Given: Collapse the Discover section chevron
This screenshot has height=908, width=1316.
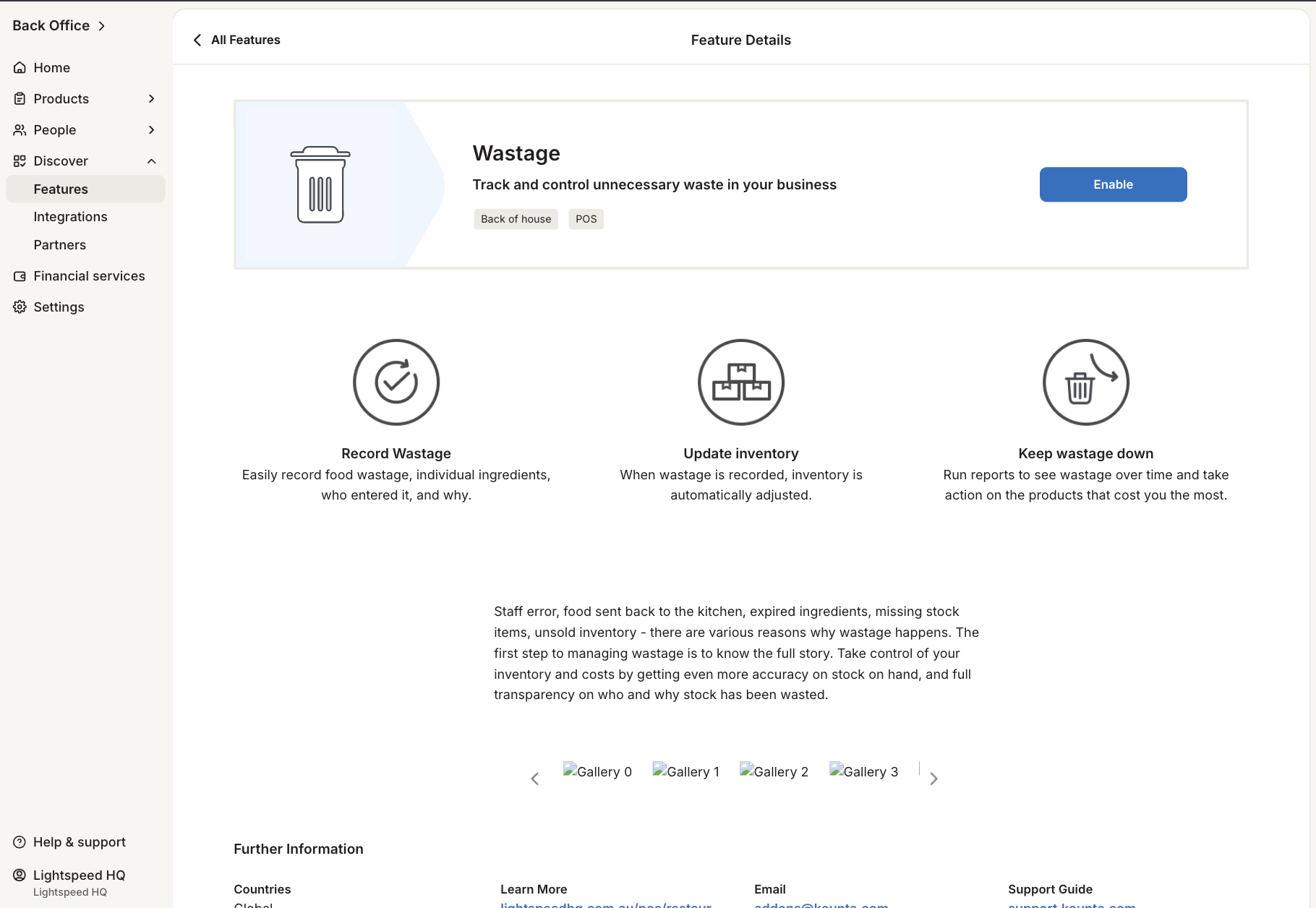Looking at the screenshot, I should click(x=151, y=160).
